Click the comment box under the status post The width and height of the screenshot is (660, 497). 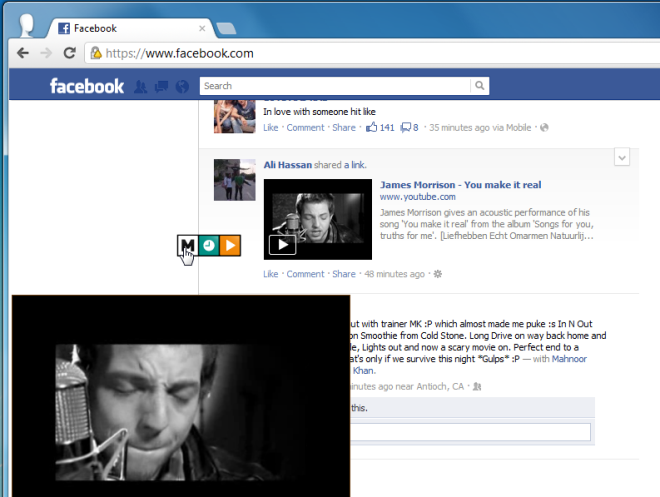(x=471, y=432)
